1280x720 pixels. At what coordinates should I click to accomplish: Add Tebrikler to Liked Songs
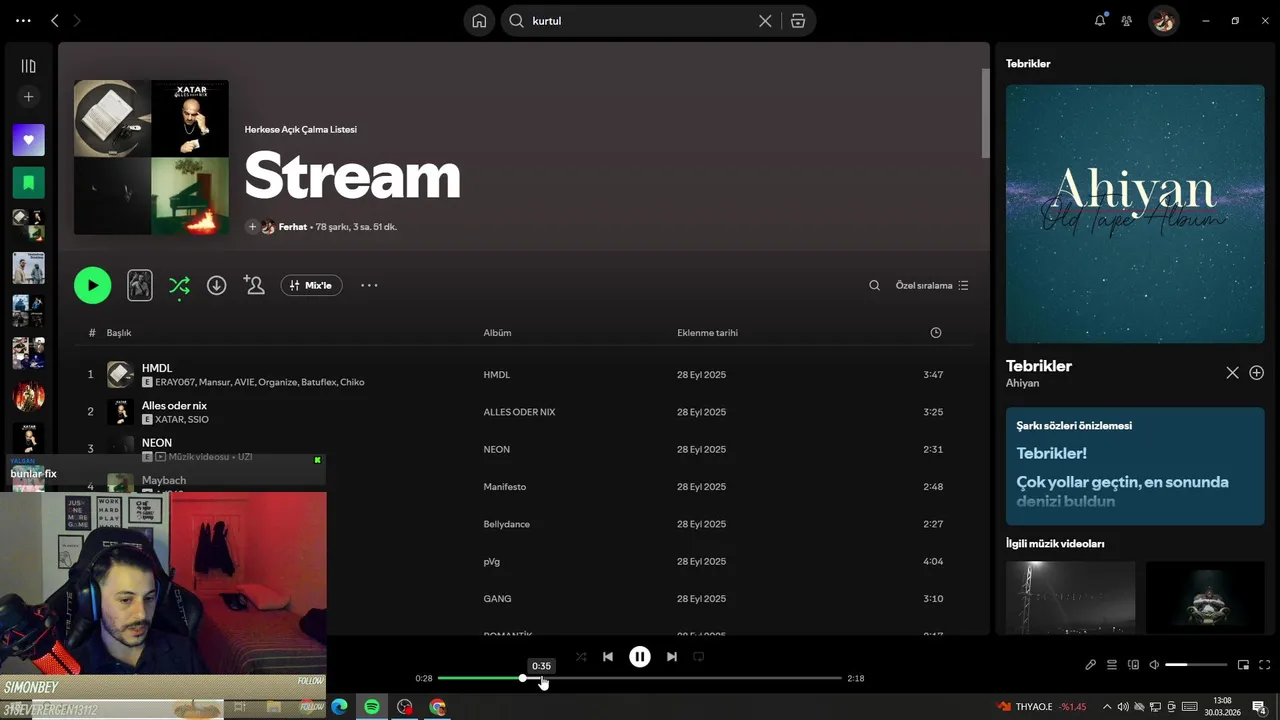coord(1256,373)
